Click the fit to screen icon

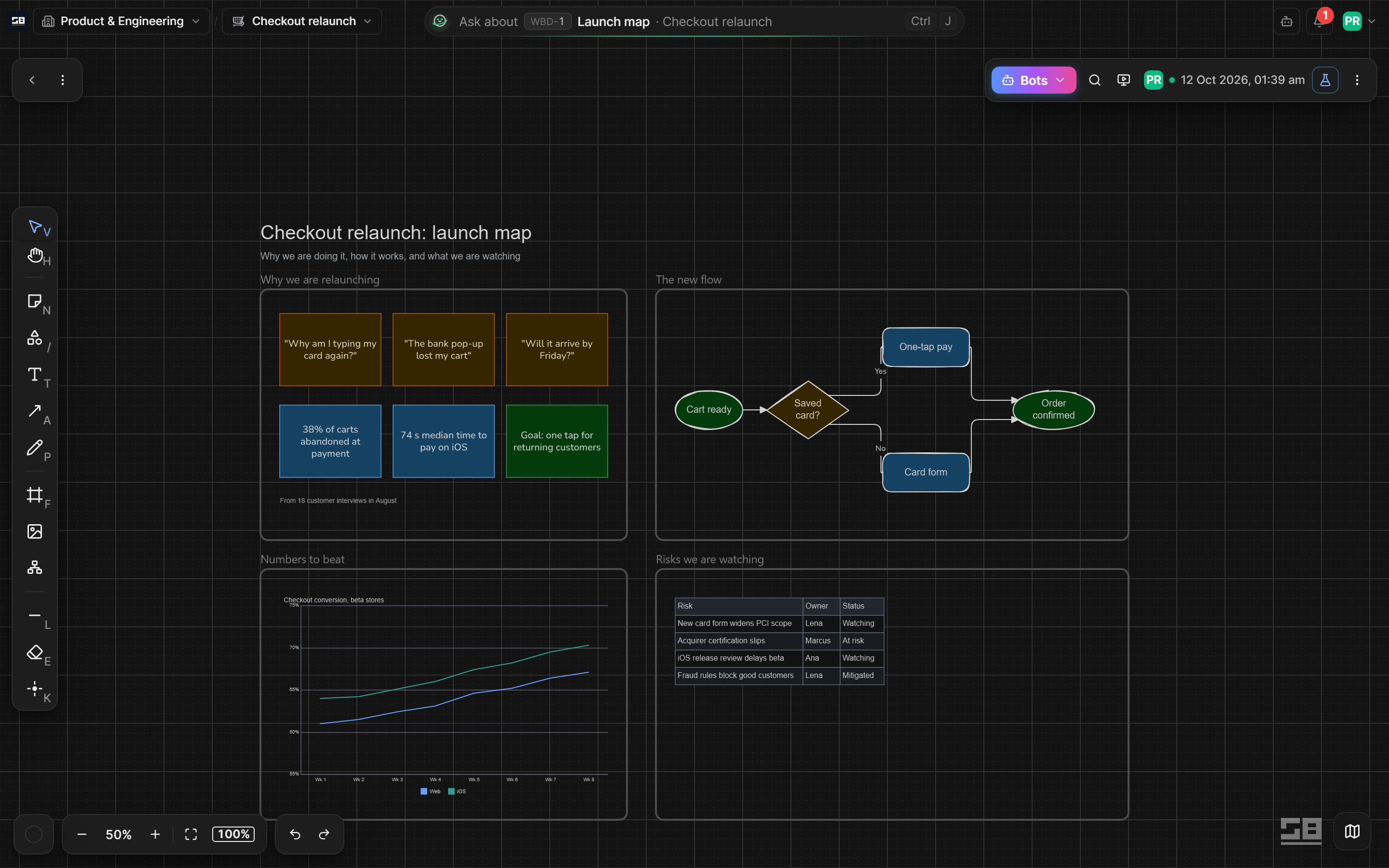click(191, 834)
